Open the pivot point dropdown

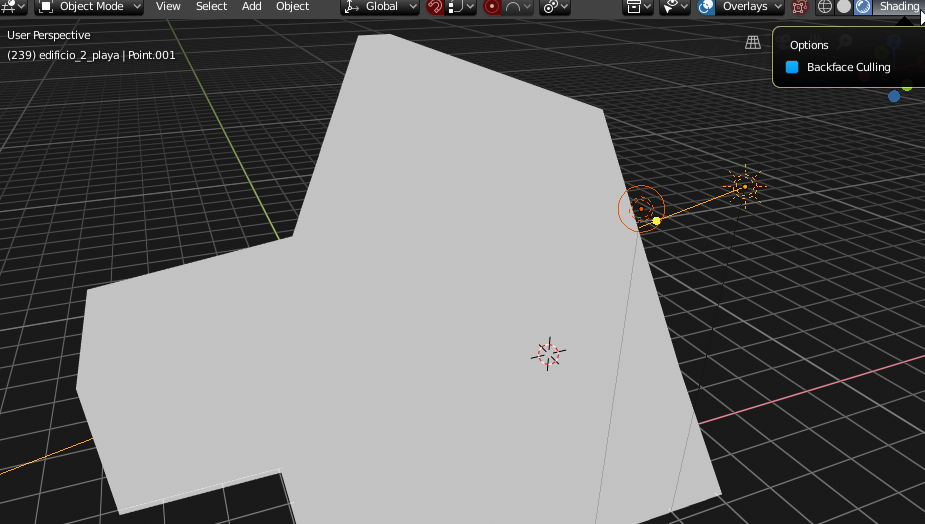pyautogui.click(x=555, y=6)
